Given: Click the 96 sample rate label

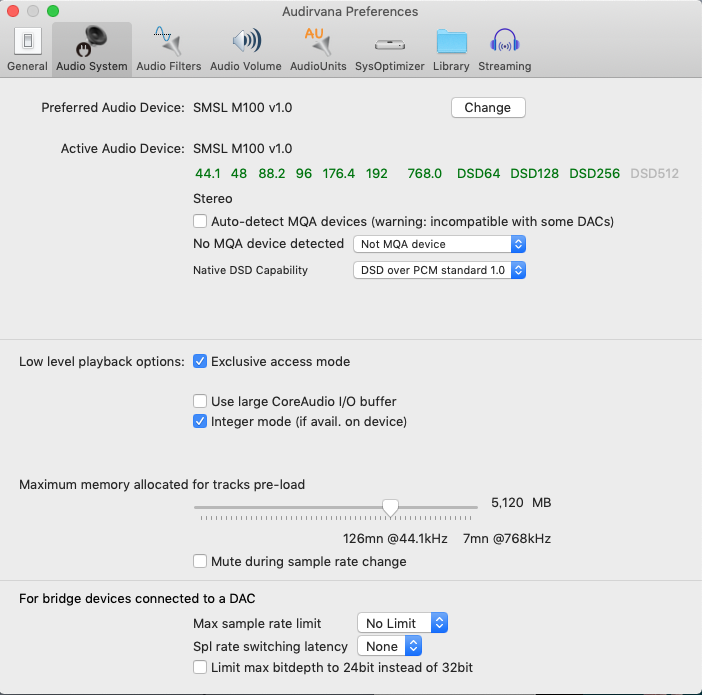Looking at the screenshot, I should click(304, 173).
